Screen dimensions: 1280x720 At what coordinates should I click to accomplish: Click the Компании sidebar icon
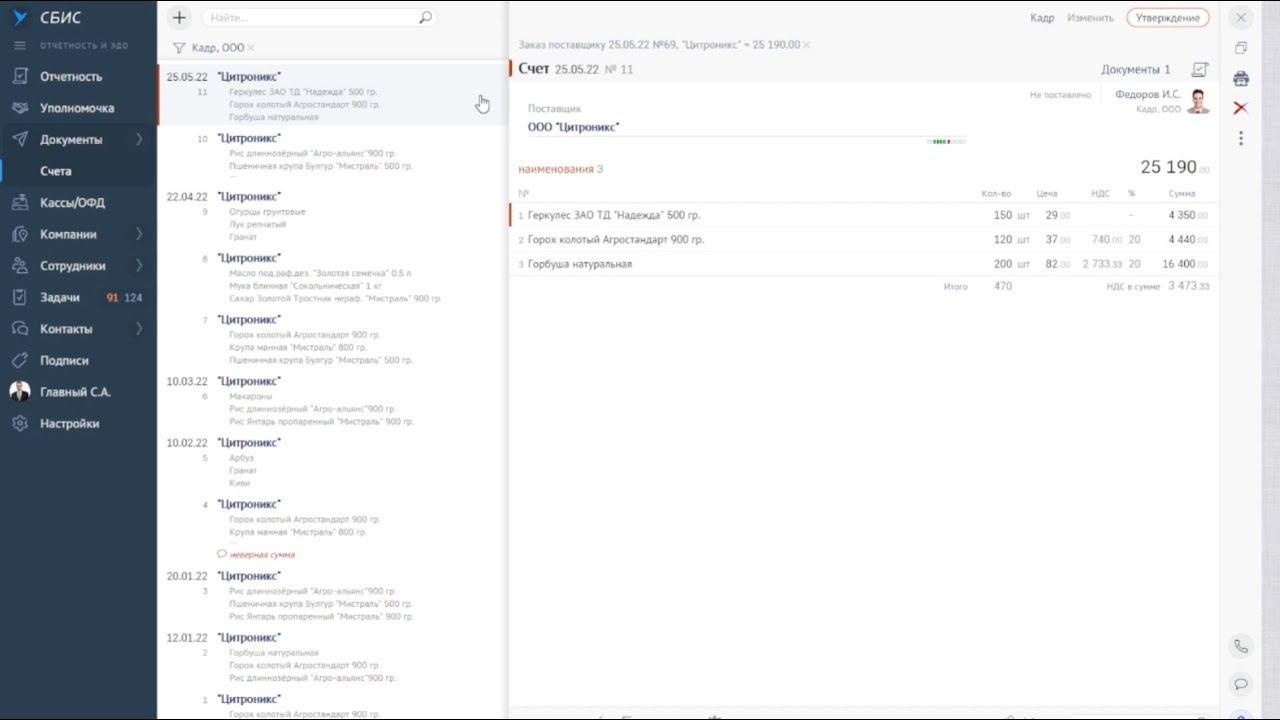(19, 234)
